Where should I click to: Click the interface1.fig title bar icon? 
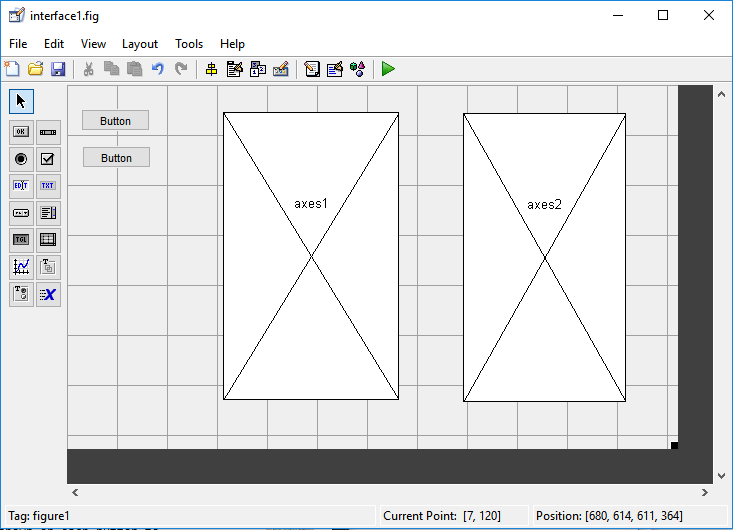16,16
